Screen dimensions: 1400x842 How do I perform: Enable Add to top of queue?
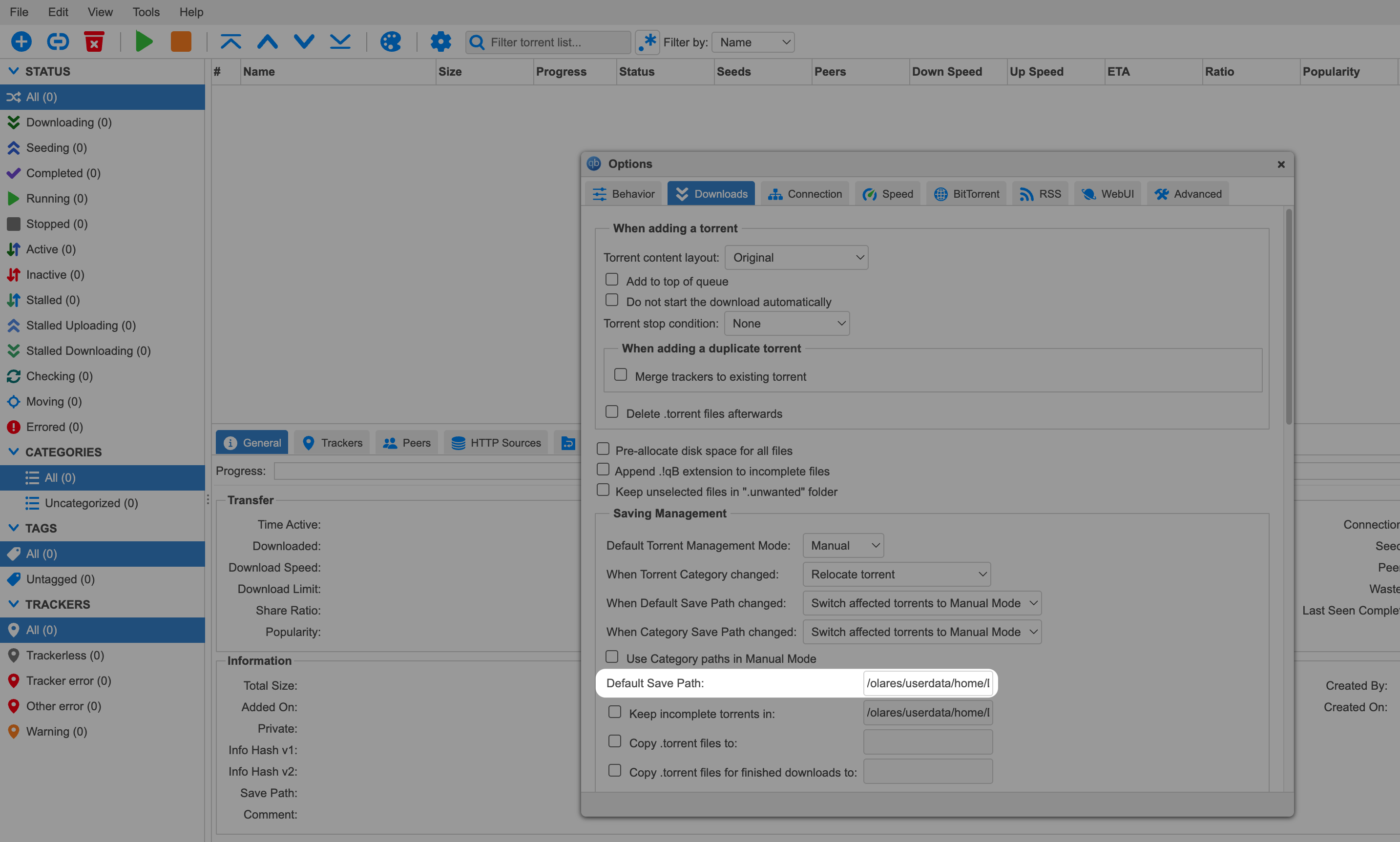pyautogui.click(x=612, y=280)
